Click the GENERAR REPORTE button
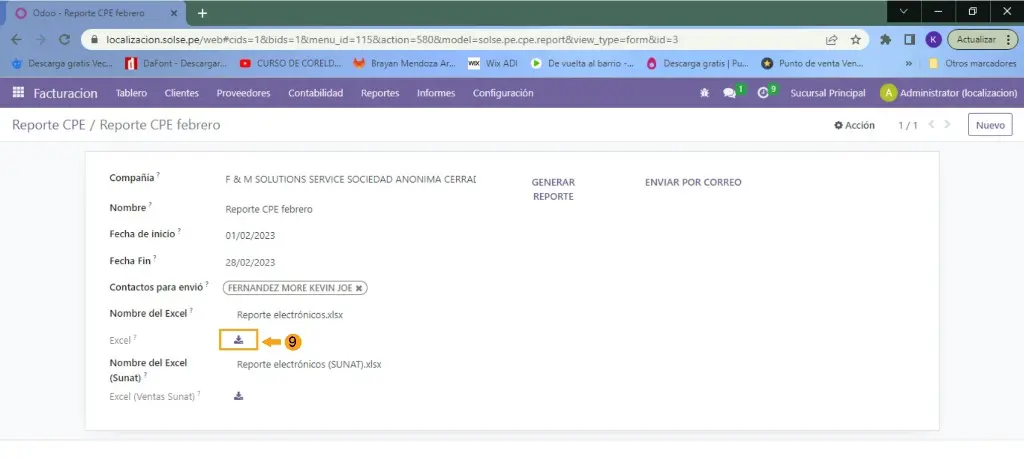This screenshot has height=459, width=1024. (553, 189)
